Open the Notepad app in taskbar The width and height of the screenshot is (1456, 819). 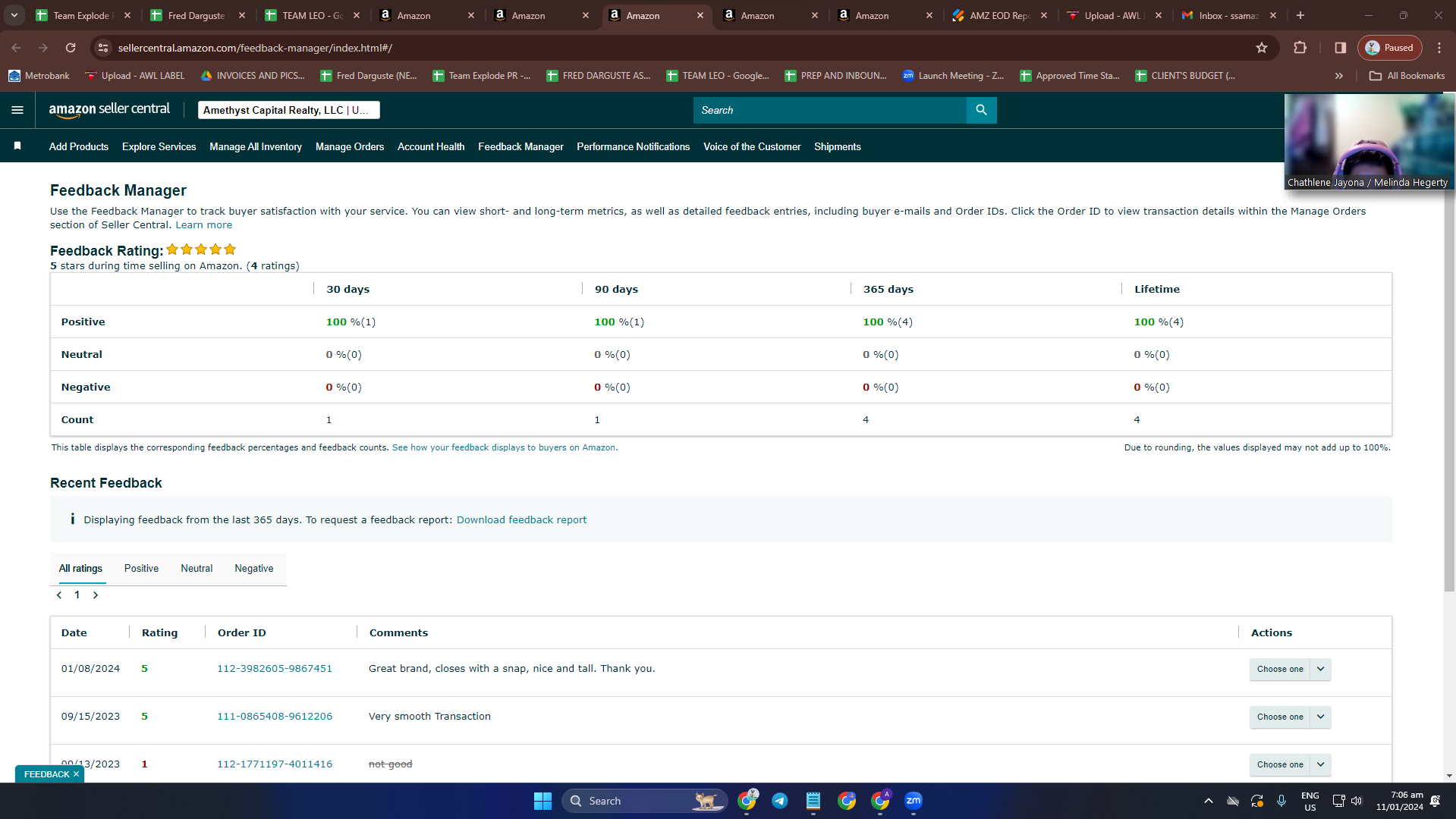point(813,801)
